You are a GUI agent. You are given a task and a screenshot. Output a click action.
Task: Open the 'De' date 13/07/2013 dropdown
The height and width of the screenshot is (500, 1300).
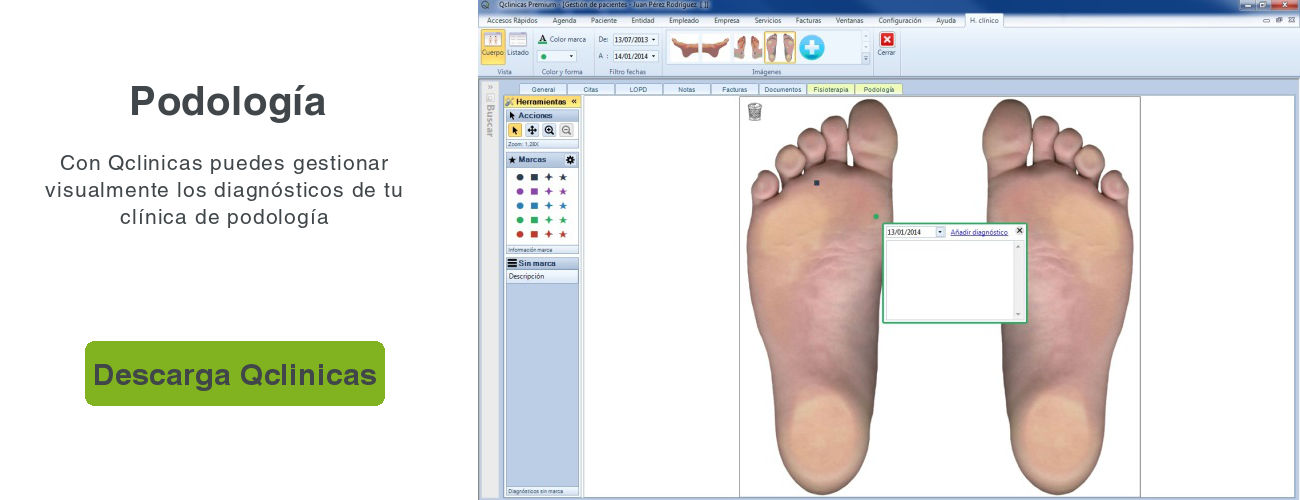[x=653, y=40]
